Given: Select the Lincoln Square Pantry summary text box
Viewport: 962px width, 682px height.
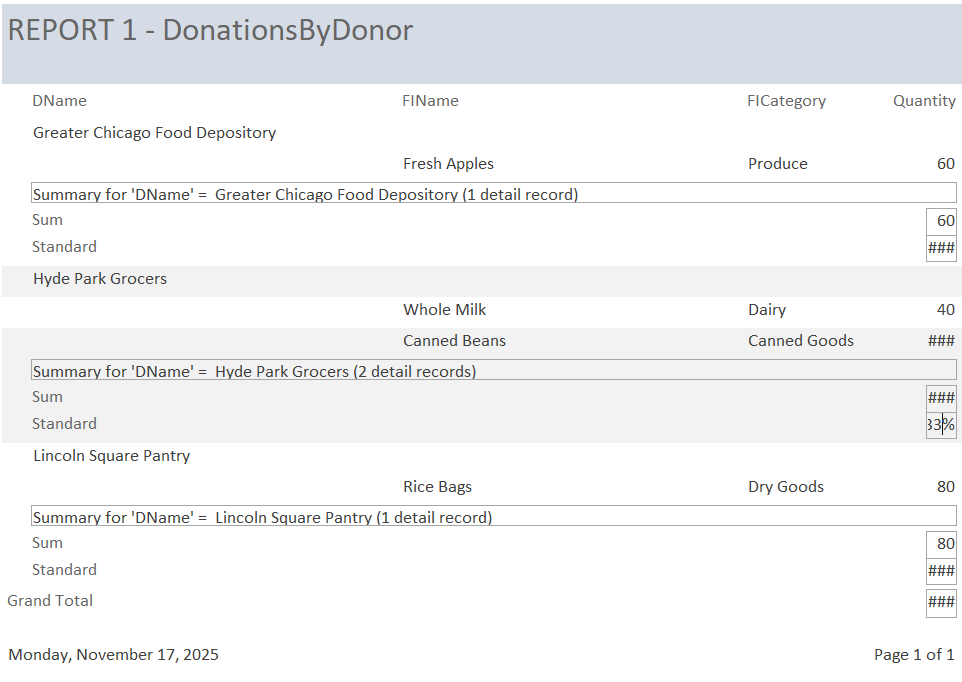Looking at the screenshot, I should 492,517.
